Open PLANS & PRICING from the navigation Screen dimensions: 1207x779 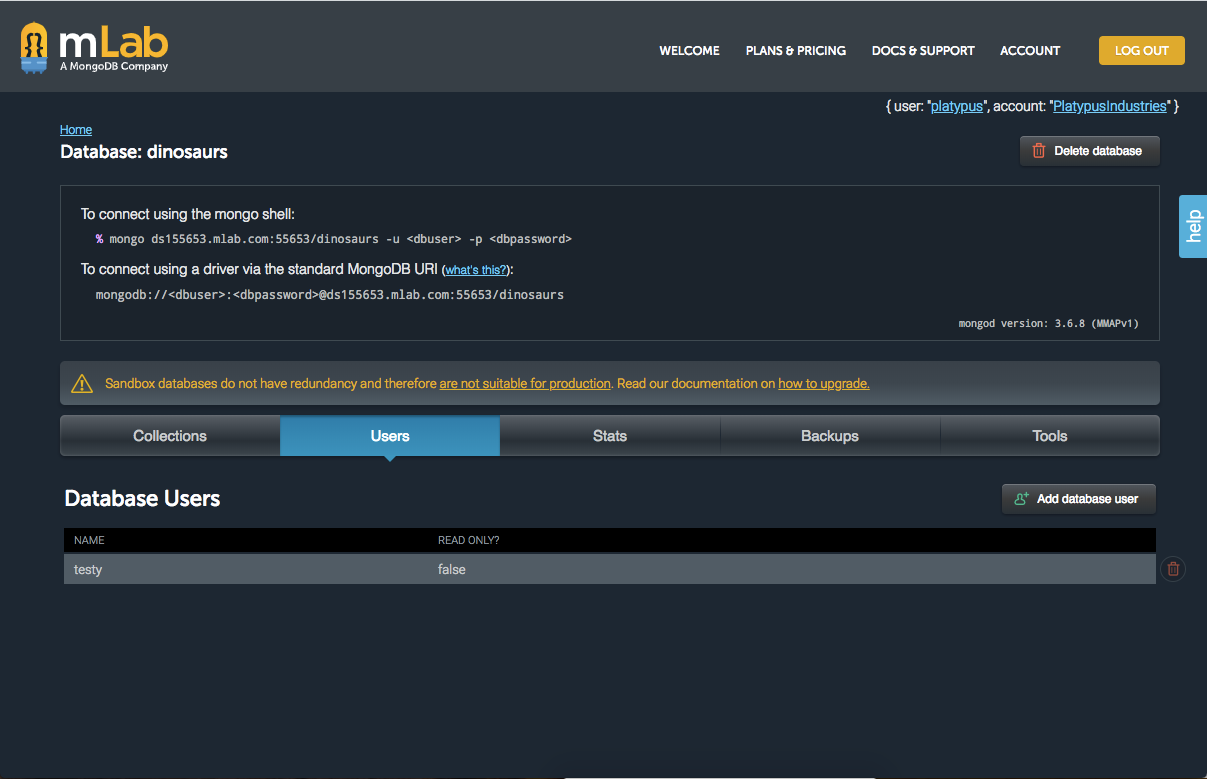pyautogui.click(x=795, y=50)
